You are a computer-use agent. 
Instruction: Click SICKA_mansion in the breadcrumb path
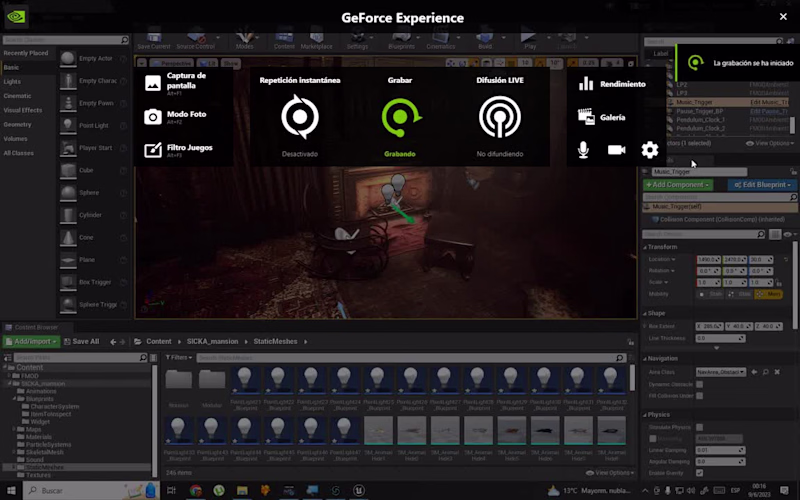(x=212, y=341)
